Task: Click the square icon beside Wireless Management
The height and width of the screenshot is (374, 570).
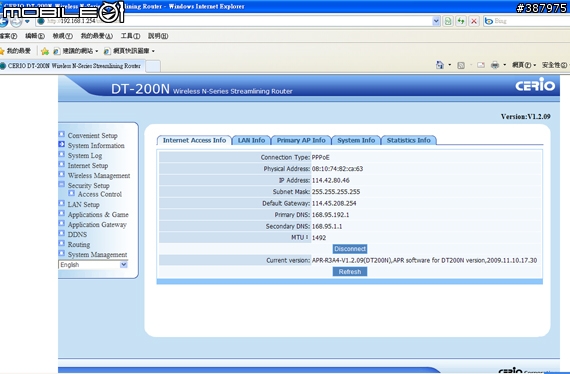Action: click(x=61, y=174)
